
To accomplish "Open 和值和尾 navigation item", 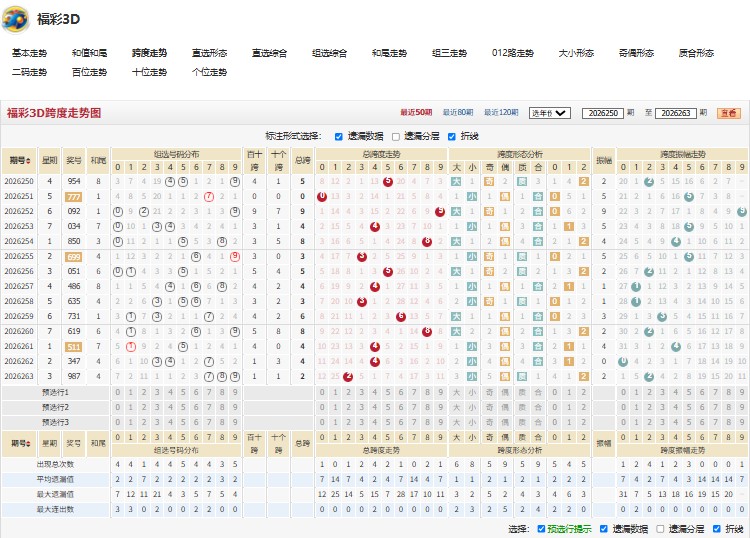I will [x=89, y=53].
